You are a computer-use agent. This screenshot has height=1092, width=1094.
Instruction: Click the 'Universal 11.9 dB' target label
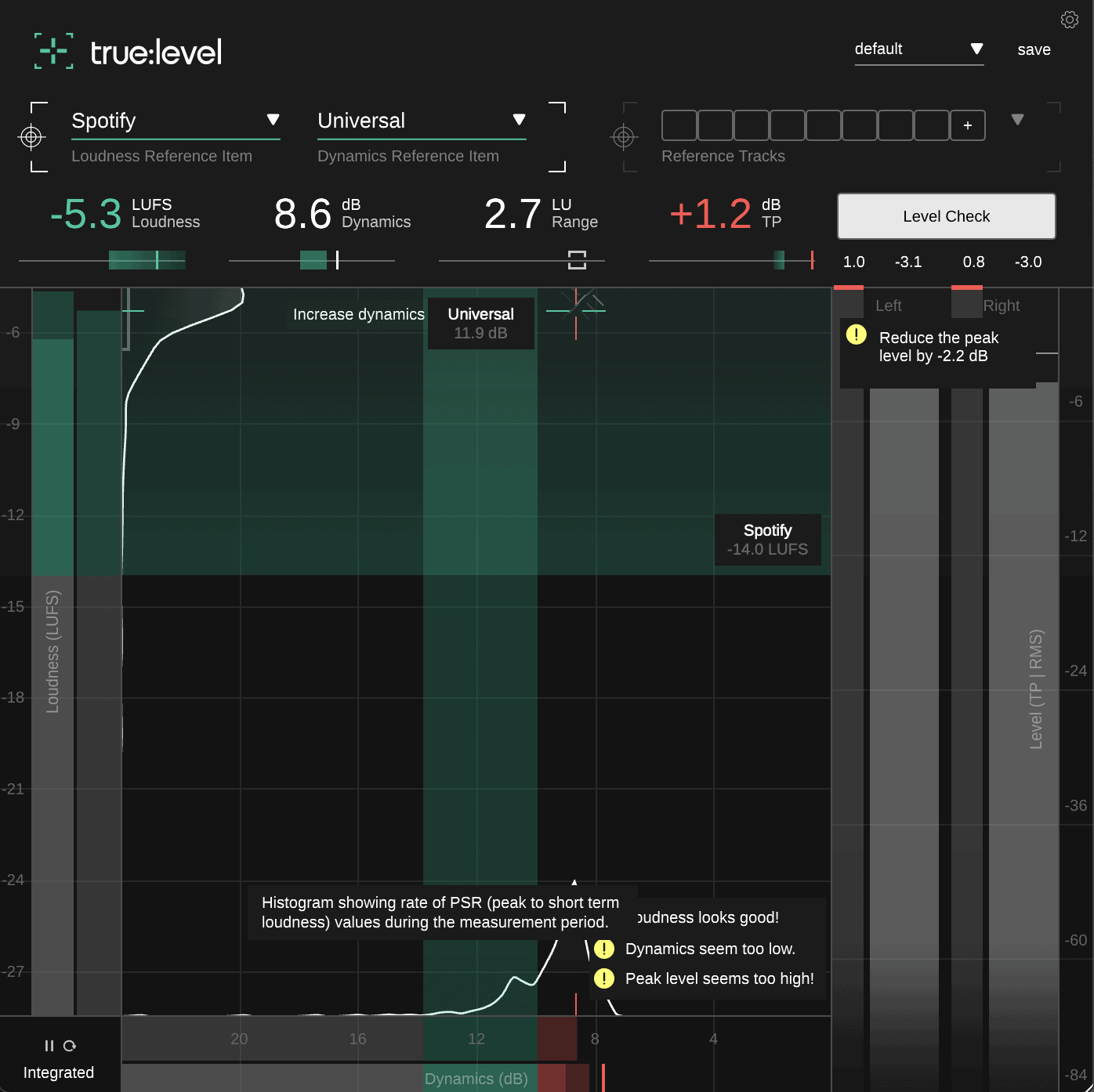point(481,324)
